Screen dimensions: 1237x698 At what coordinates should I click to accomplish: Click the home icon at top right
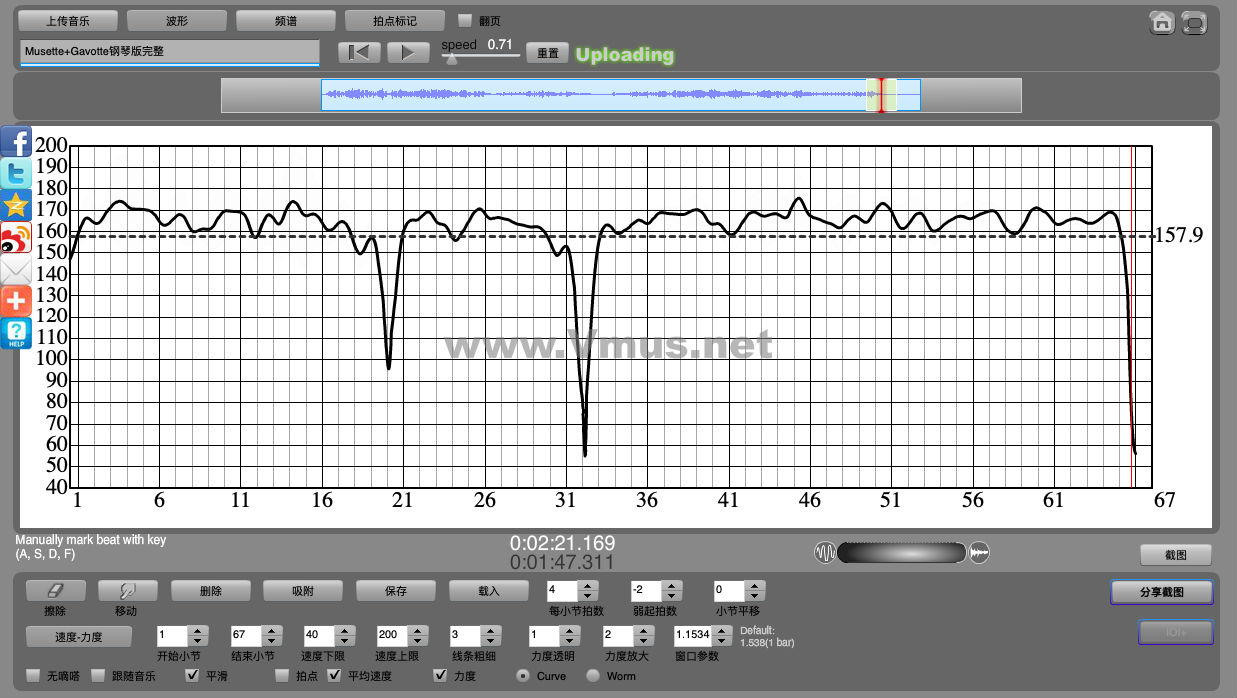coord(1161,22)
